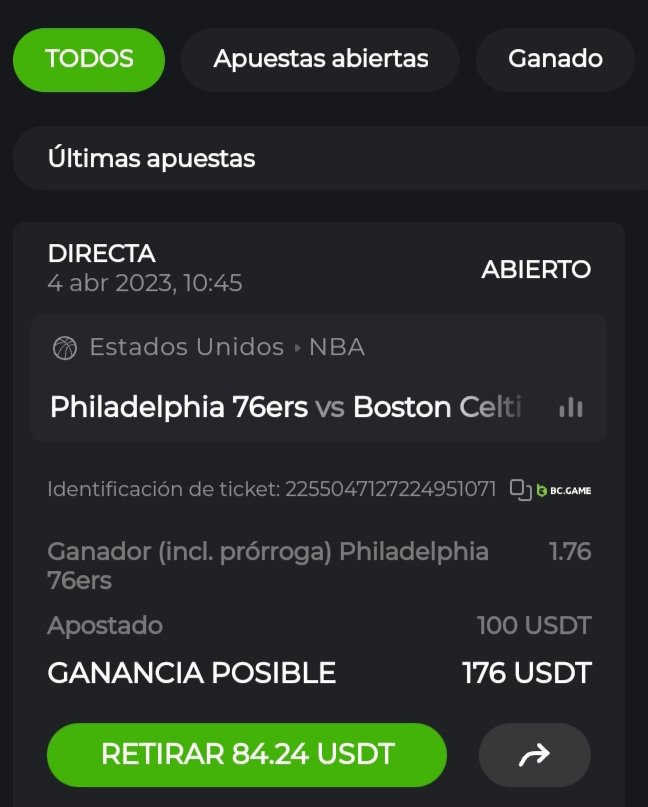Cash out with RETIRAR 84.24 USDT
This screenshot has width=648, height=807.
click(x=247, y=755)
